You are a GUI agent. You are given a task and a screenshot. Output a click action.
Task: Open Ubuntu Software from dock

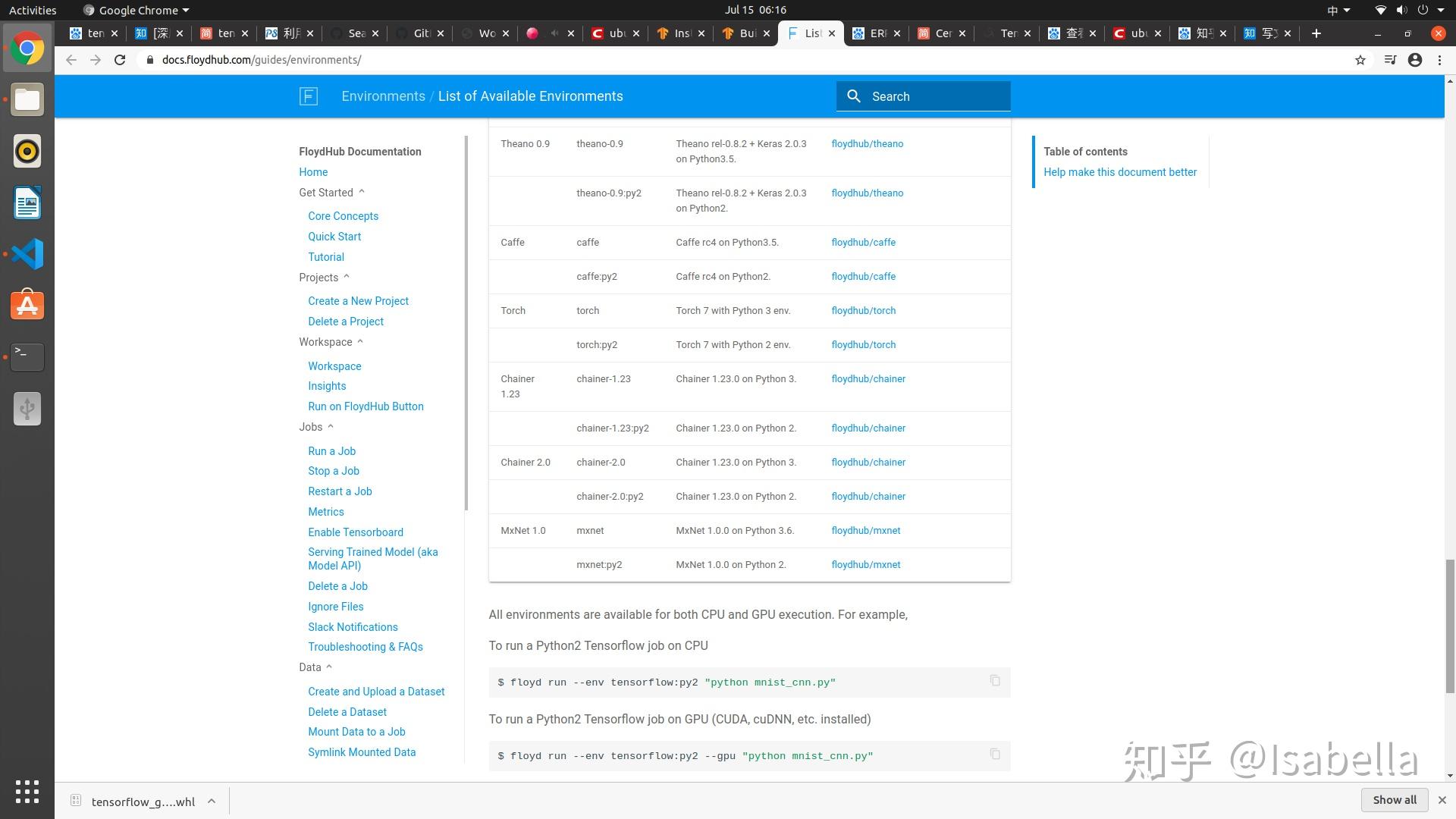27,306
